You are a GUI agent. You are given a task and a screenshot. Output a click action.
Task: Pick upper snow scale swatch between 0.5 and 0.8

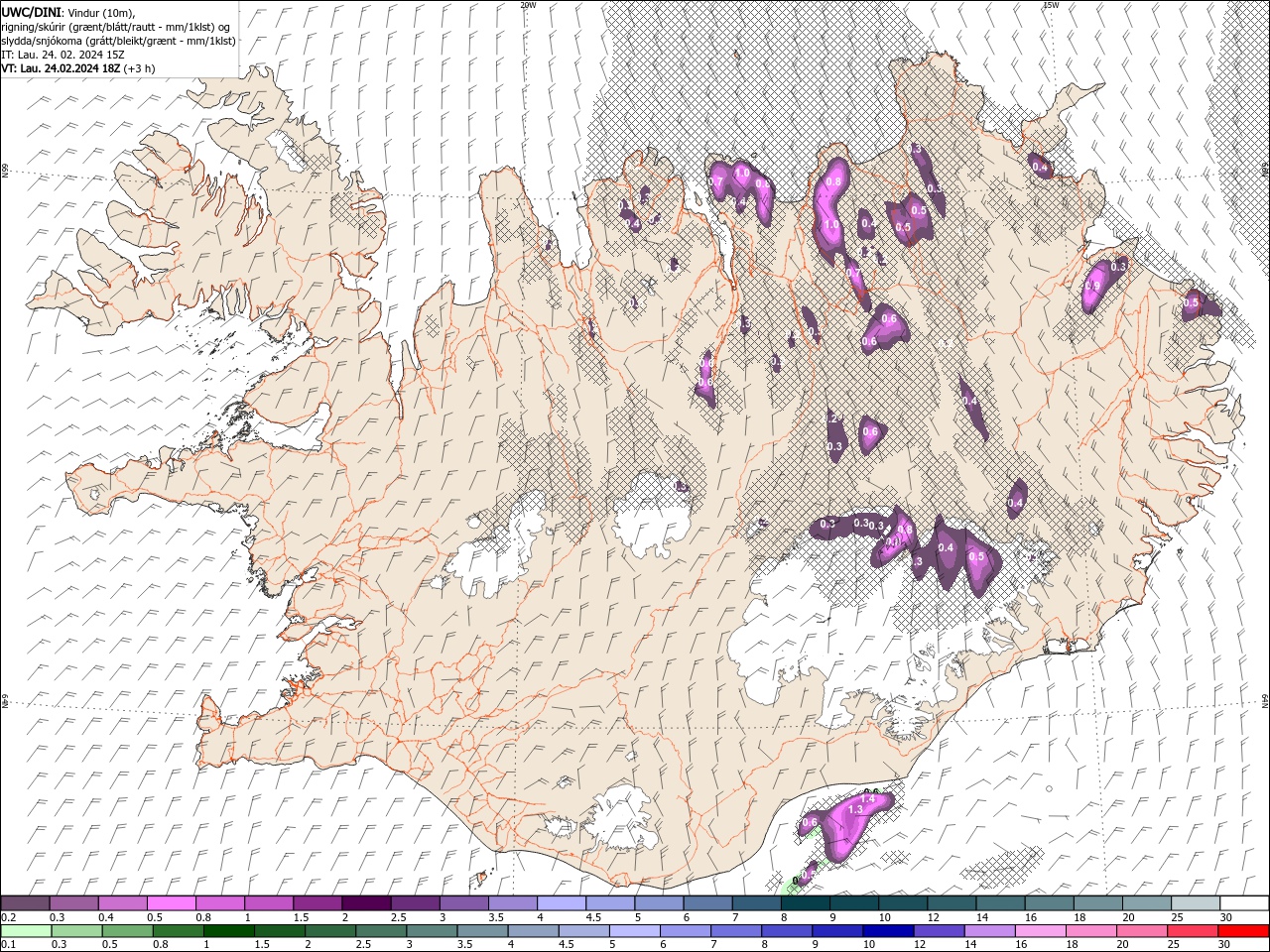click(x=171, y=903)
